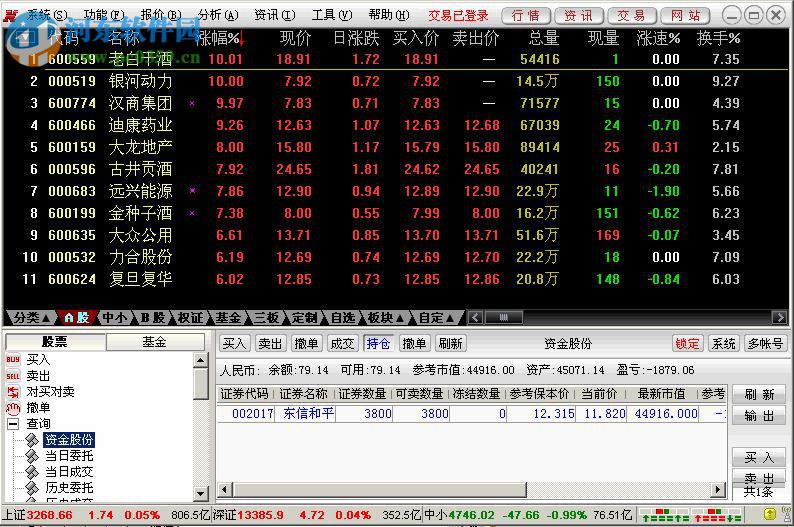Screen dimensions: 794x527
Task: Switch to the 三板 tab
Action: 266,318
